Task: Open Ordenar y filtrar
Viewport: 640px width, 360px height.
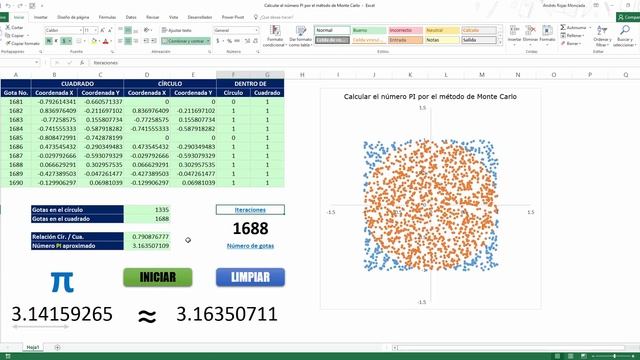Action: (602, 36)
